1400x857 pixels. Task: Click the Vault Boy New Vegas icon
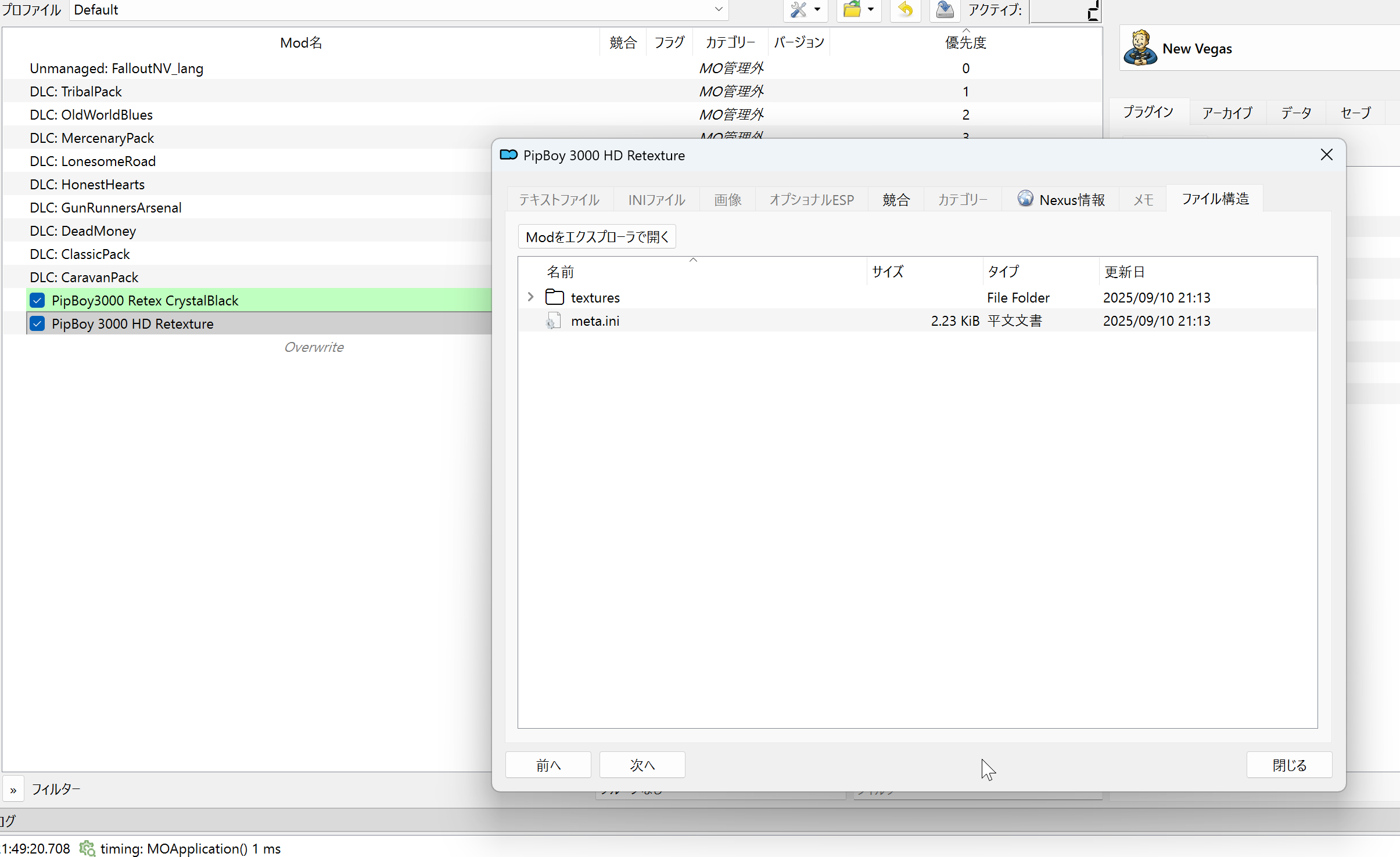(x=1140, y=49)
